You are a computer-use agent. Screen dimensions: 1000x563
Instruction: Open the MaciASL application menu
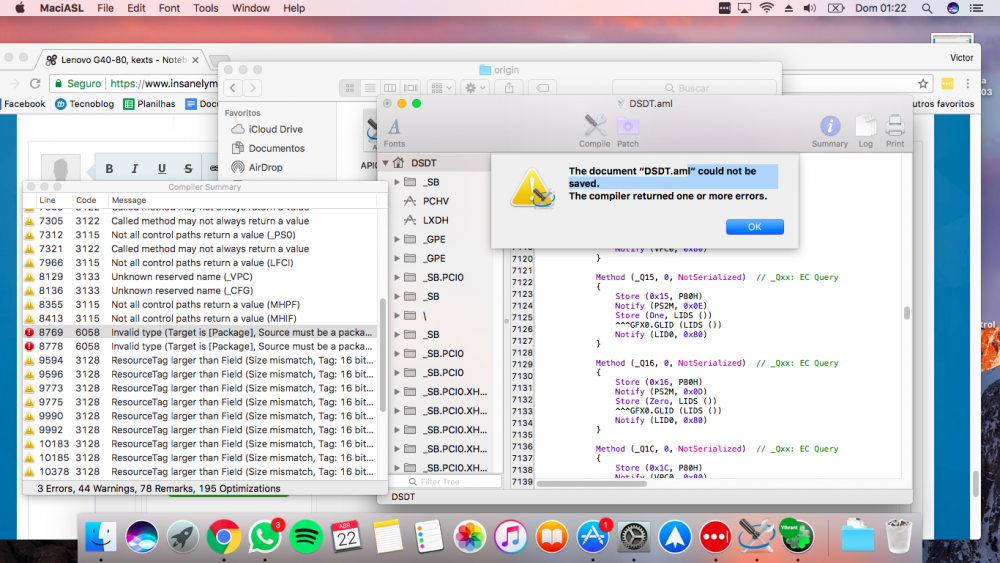(x=62, y=8)
